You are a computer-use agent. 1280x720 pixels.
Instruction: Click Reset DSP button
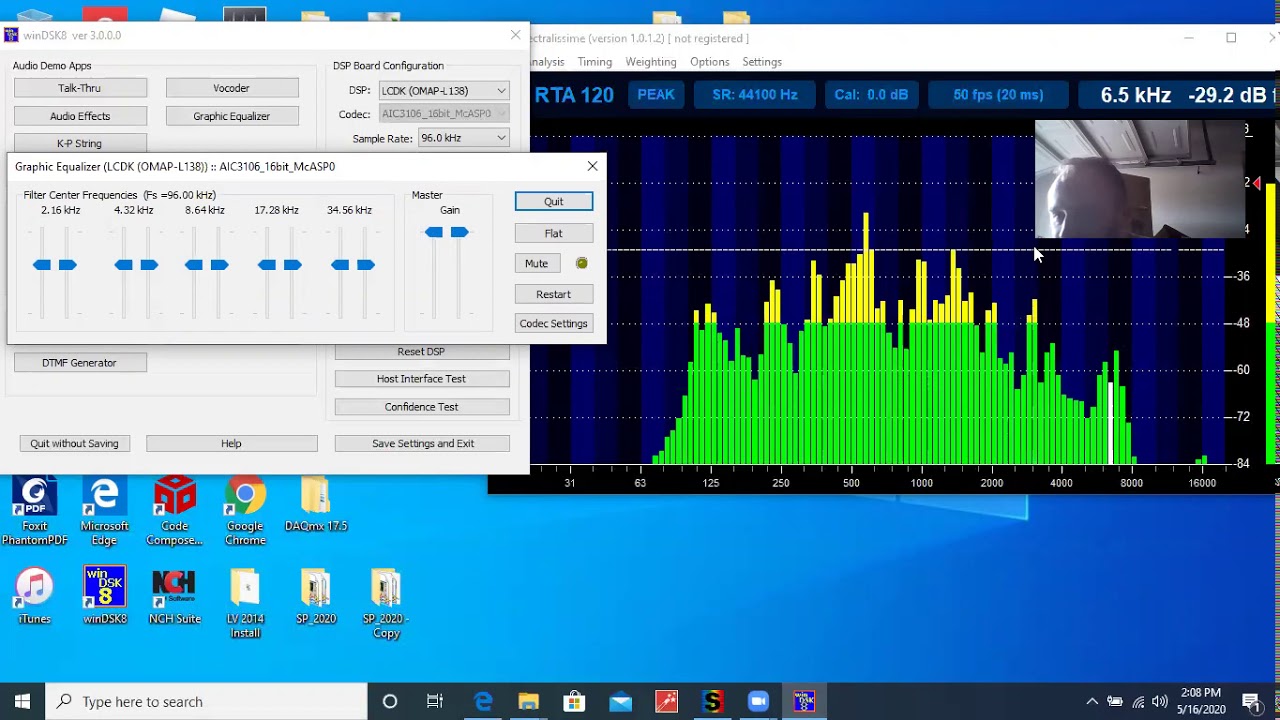pos(422,352)
